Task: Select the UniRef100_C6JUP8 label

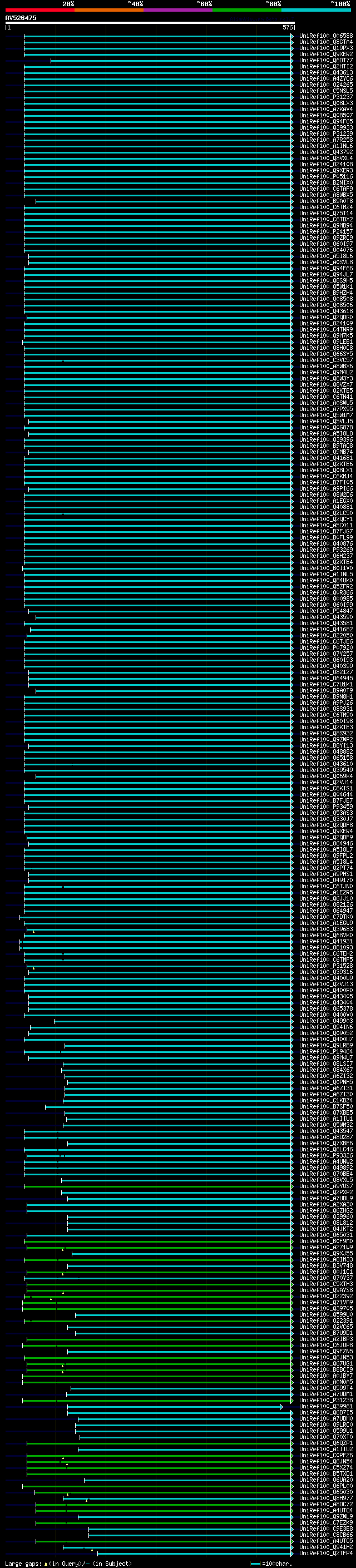Action: pos(326,1344)
